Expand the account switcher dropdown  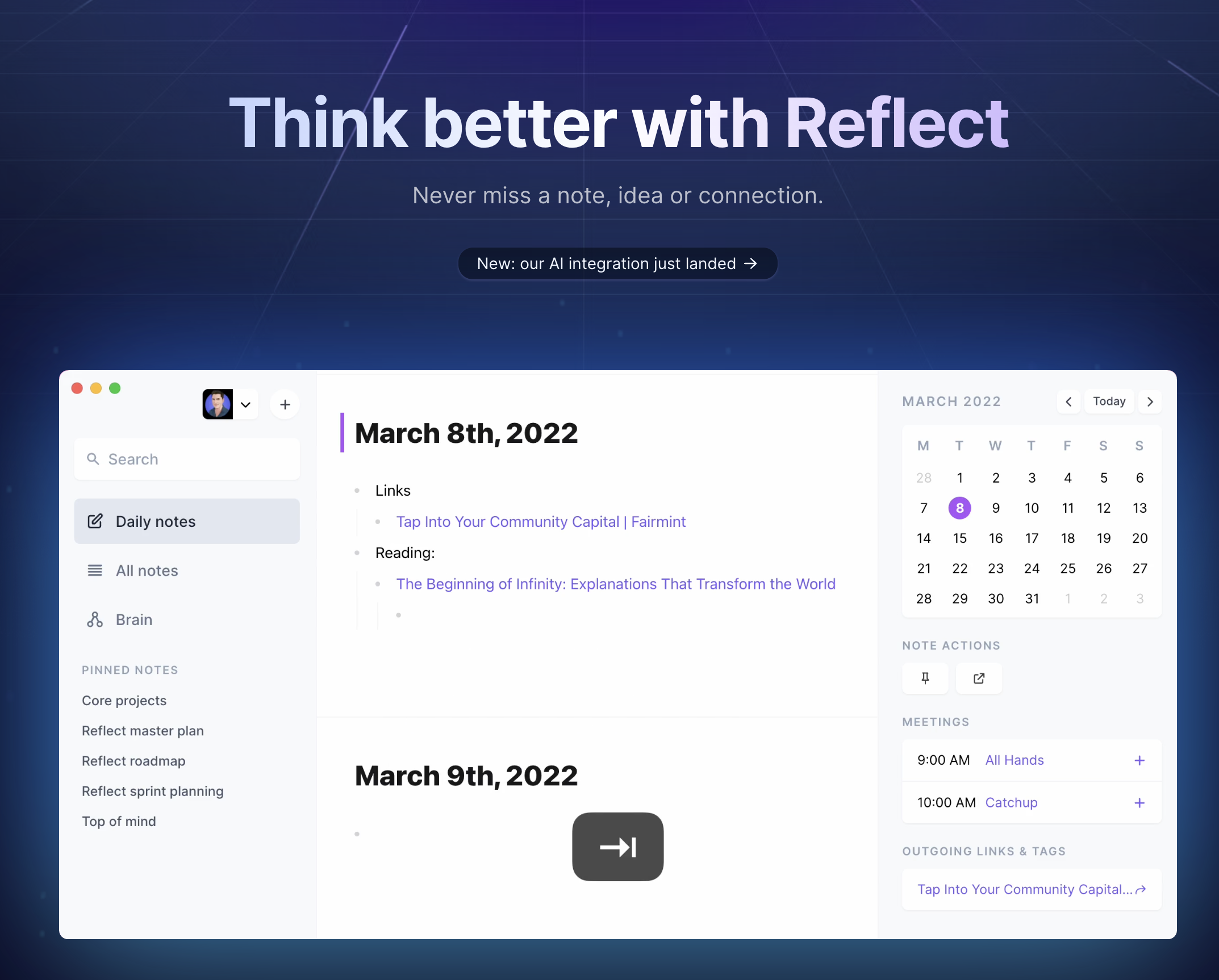click(x=243, y=404)
